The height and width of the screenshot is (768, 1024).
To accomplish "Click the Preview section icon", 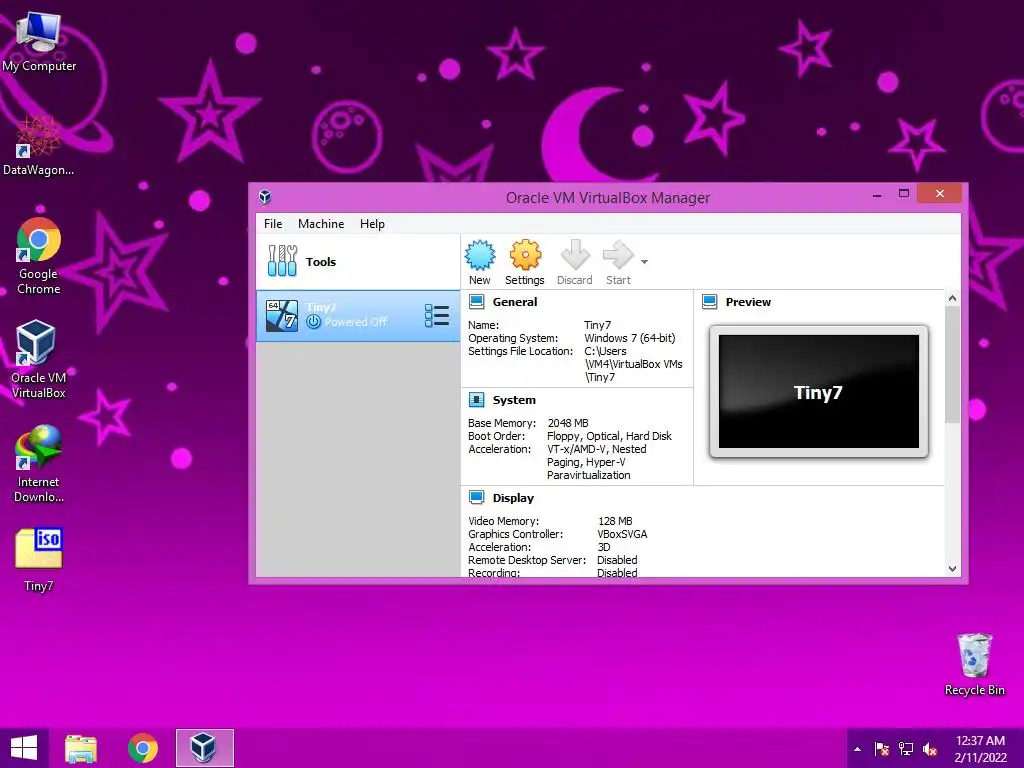I will (x=710, y=302).
